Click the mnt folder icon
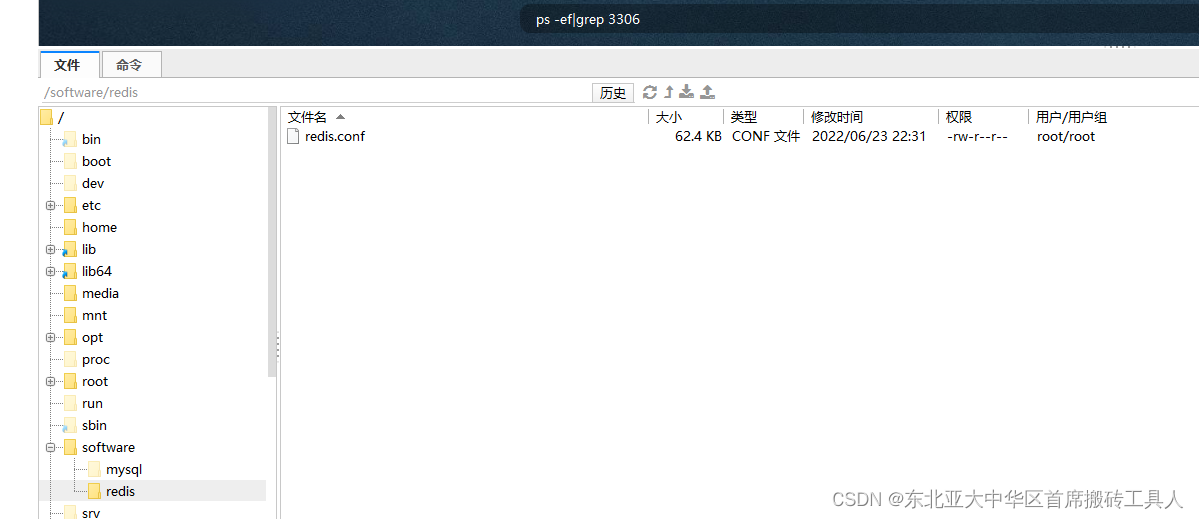Screen dimensions: 1199x519 [70, 315]
